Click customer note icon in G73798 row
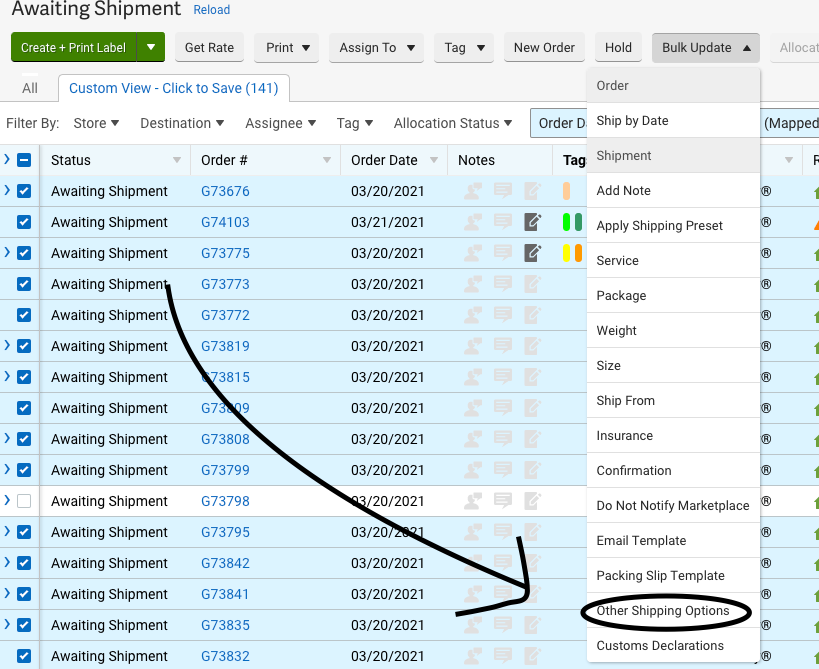This screenshot has height=669, width=819. [473, 501]
